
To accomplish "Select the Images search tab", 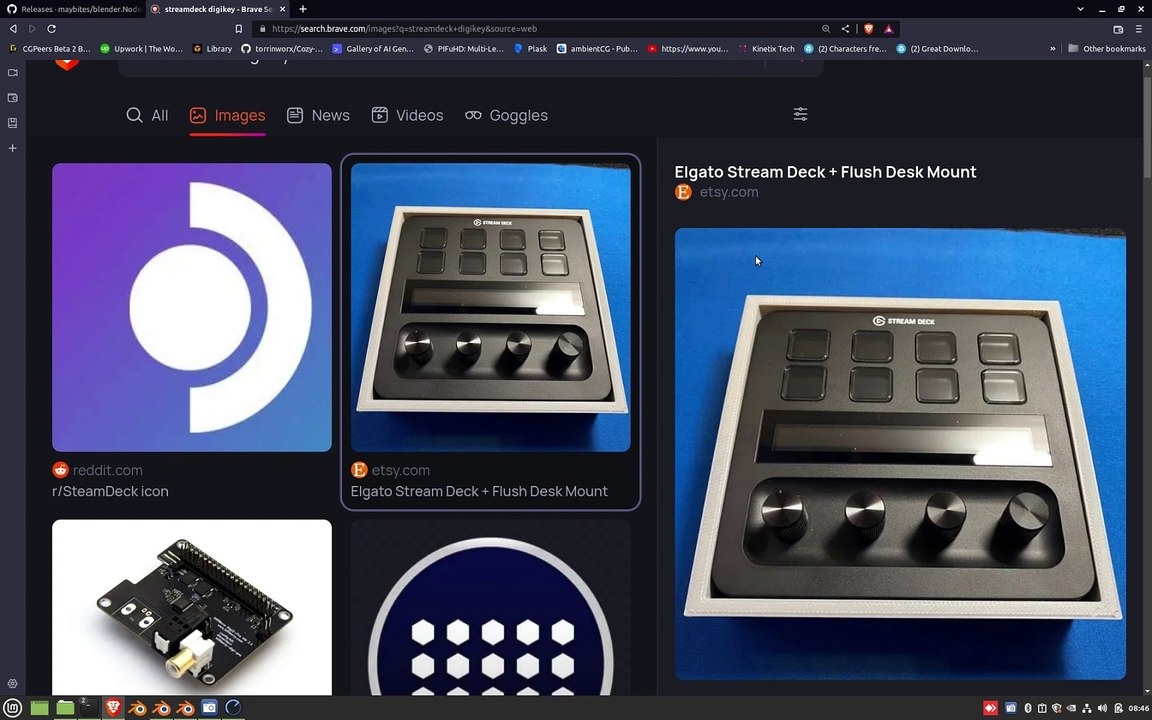I will tap(227, 115).
